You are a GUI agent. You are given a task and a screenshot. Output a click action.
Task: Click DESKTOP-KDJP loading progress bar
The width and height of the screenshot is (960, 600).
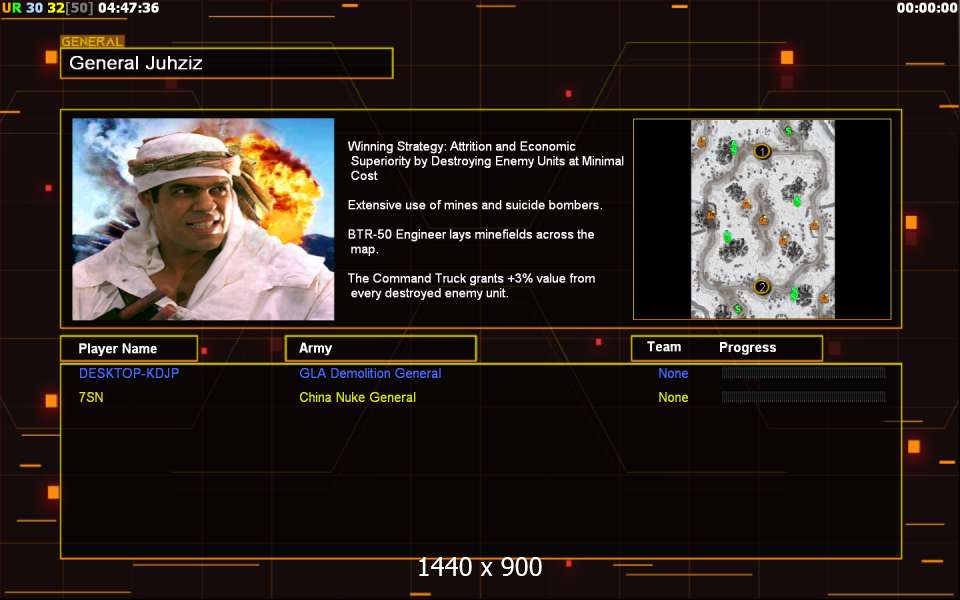tap(804, 373)
